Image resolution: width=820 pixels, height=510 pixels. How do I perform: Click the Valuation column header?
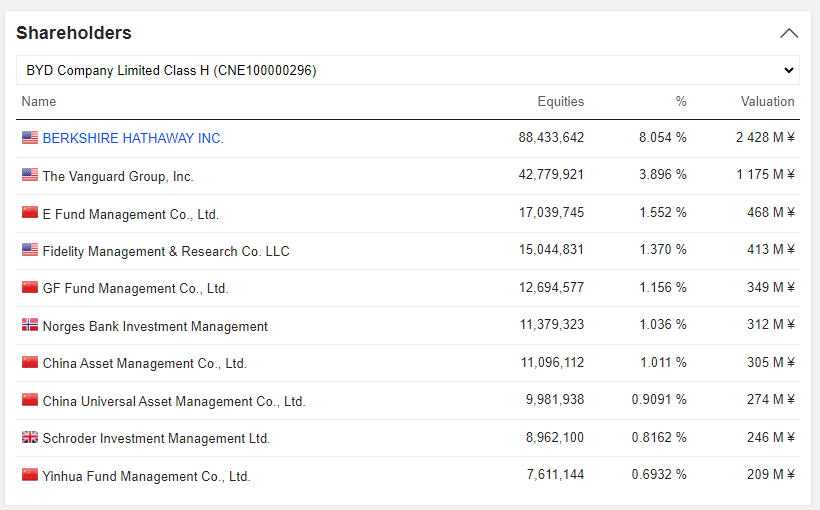pos(767,101)
